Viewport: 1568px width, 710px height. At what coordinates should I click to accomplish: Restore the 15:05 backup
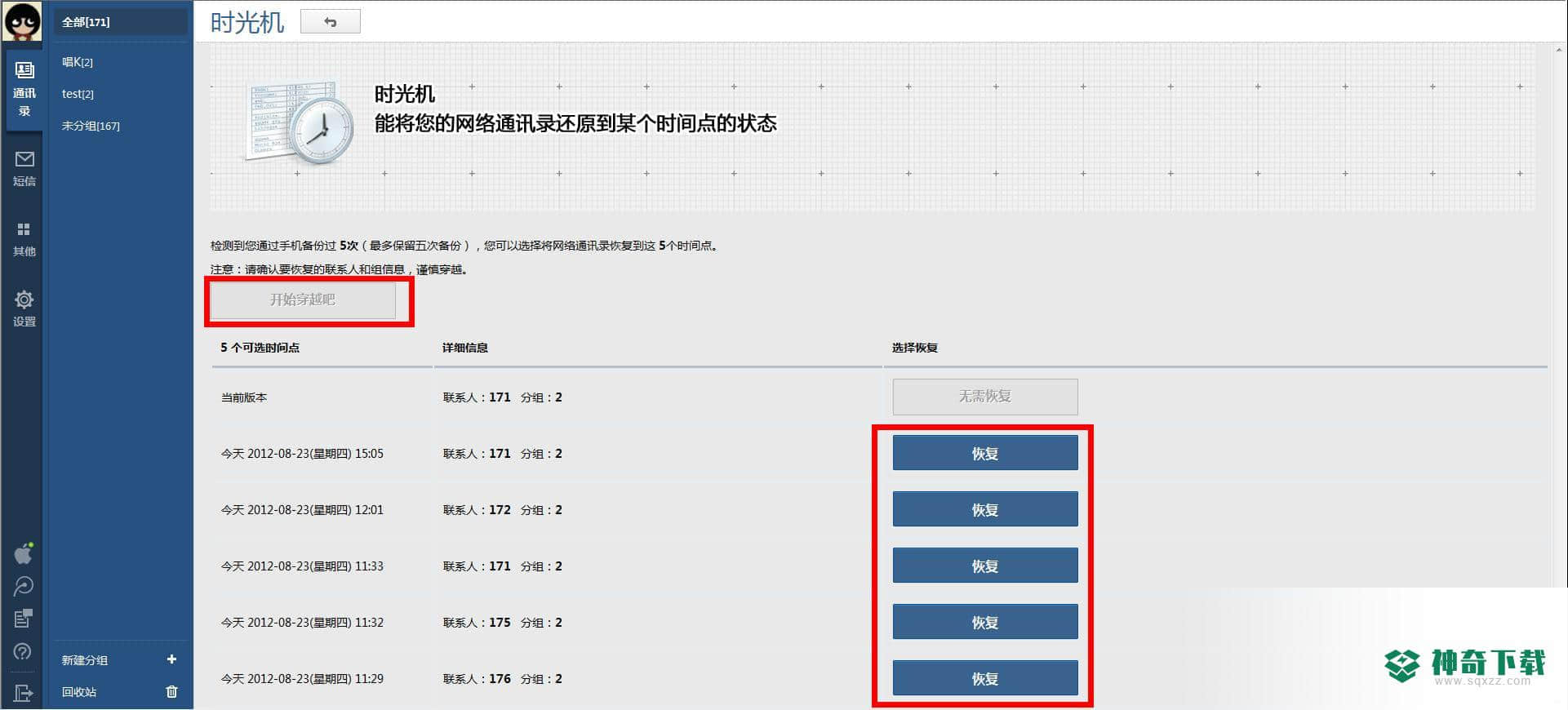pos(985,453)
